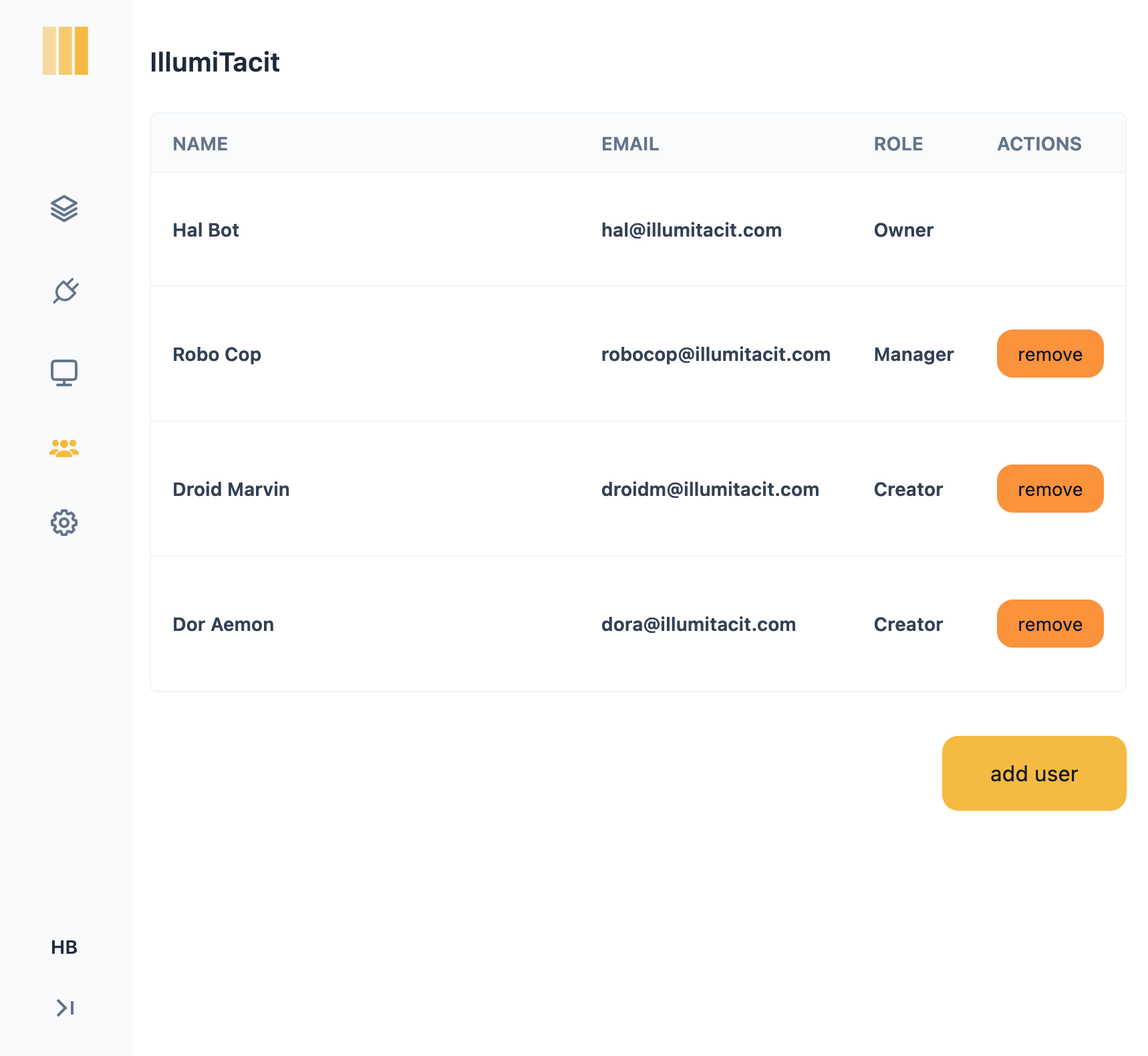This screenshot has width=1148, height=1056.
Task: Click the ACTIONS column header
Action: pyautogui.click(x=1038, y=144)
